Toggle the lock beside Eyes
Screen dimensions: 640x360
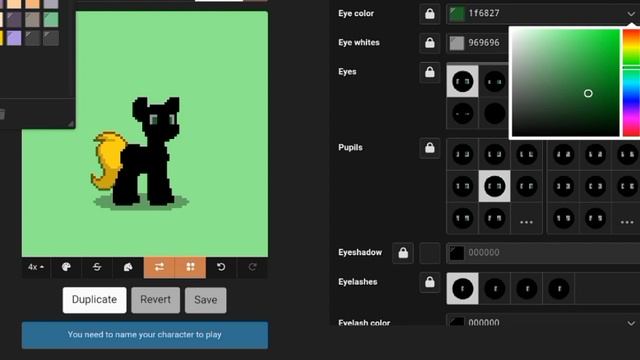pos(430,72)
